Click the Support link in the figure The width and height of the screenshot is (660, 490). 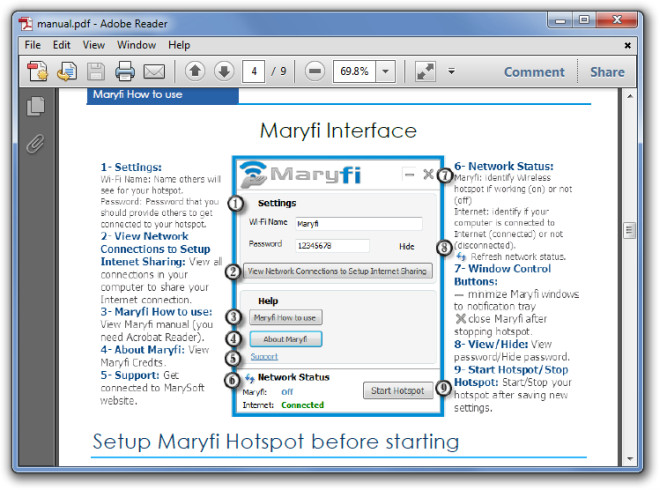click(x=264, y=357)
